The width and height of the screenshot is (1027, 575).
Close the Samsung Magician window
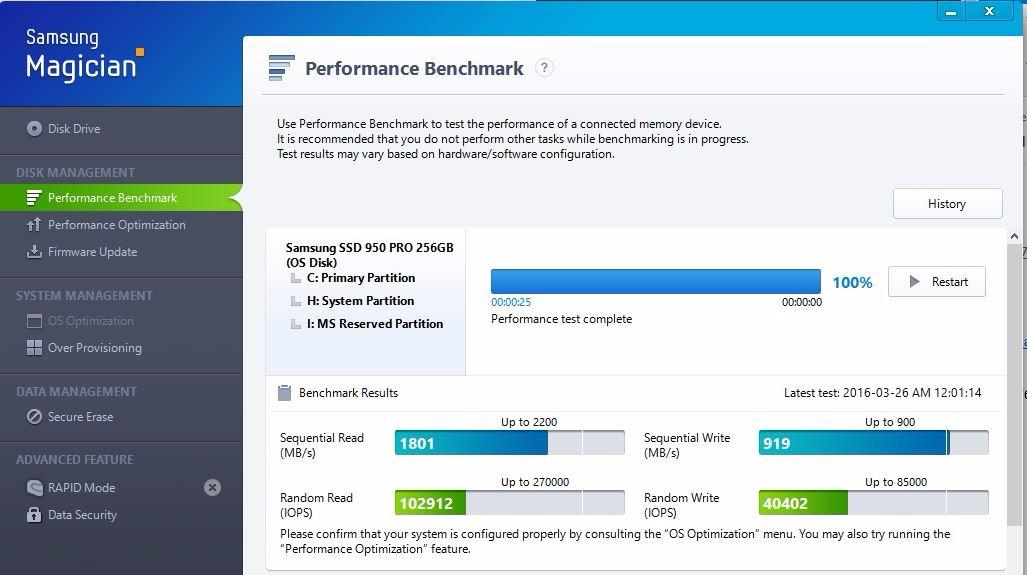[x=989, y=11]
